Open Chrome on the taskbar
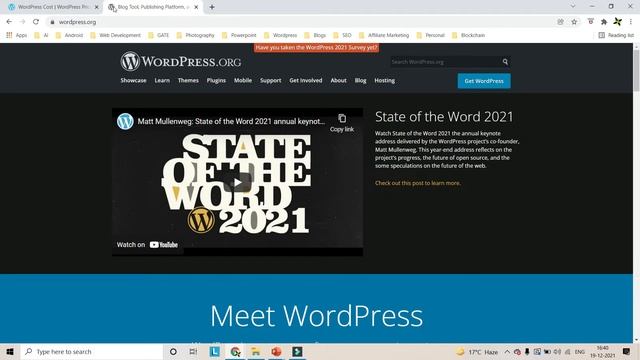This screenshot has width=640, height=360. point(235,351)
